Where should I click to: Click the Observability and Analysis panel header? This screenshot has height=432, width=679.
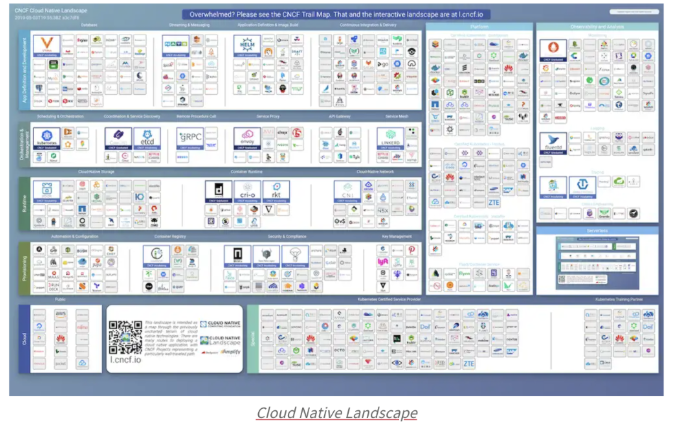coord(597,26)
